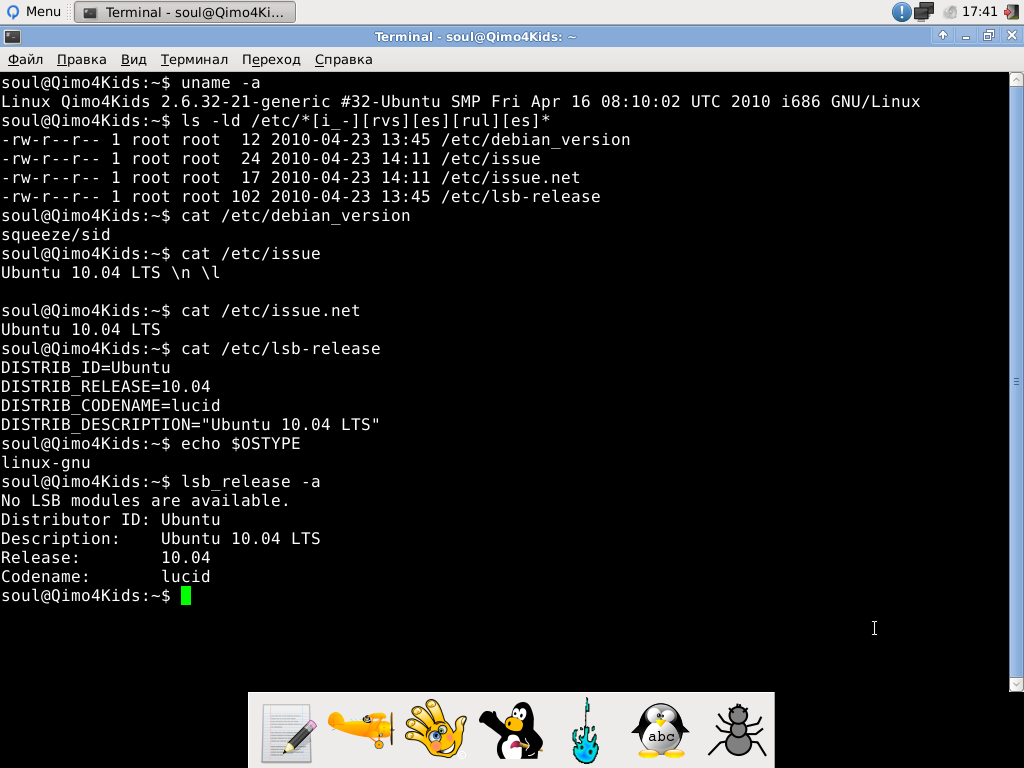
Task: Open the Переход menu
Action: pos(271,59)
